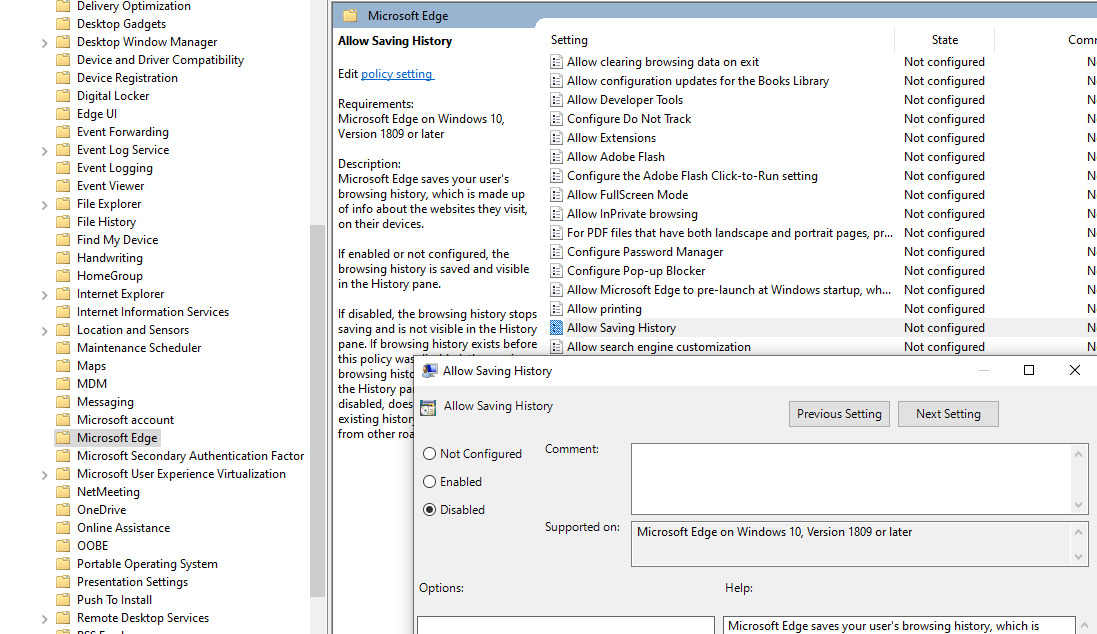Click the Maps folder icon
Image resolution: width=1097 pixels, height=634 pixels.
click(x=63, y=366)
